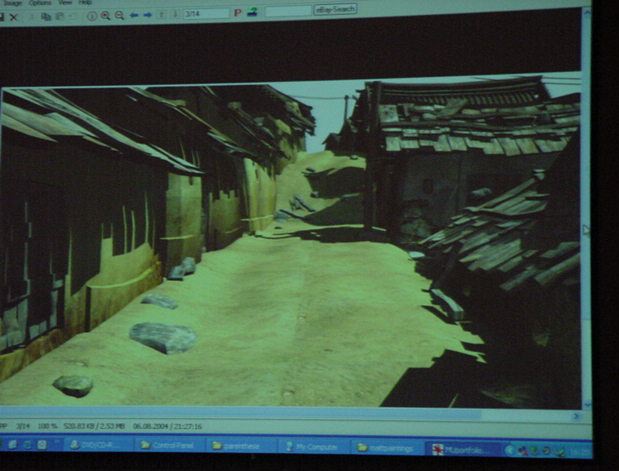This screenshot has width=619, height=471.
Task: Click the icon right of the P
Action: [x=252, y=12]
